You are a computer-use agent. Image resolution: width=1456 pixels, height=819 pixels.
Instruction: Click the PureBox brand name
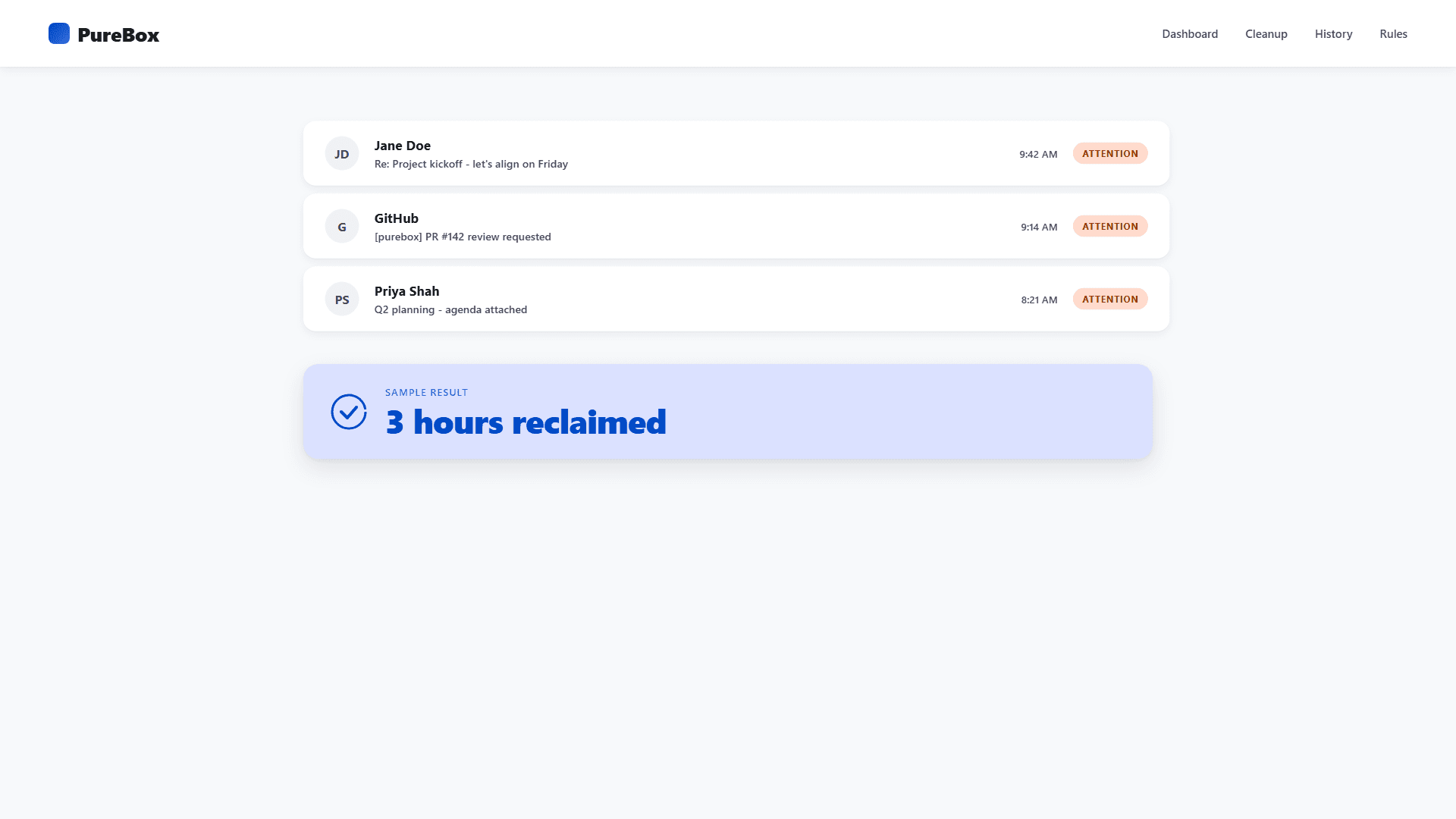click(118, 35)
